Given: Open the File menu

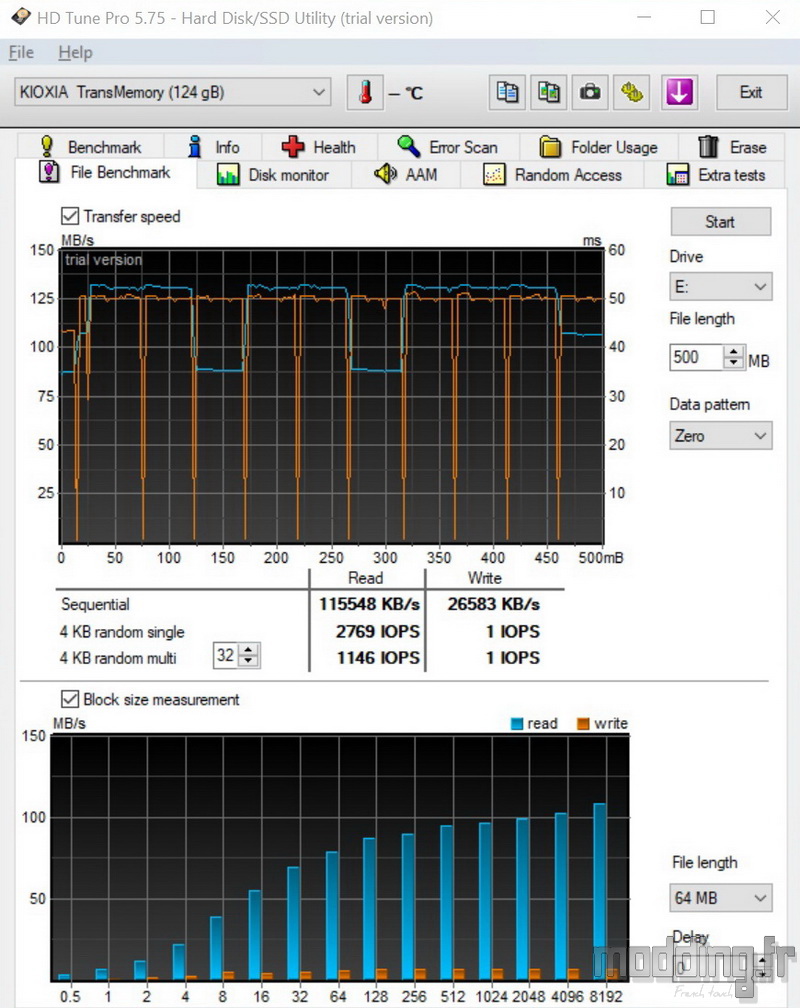Looking at the screenshot, I should click(x=21, y=52).
